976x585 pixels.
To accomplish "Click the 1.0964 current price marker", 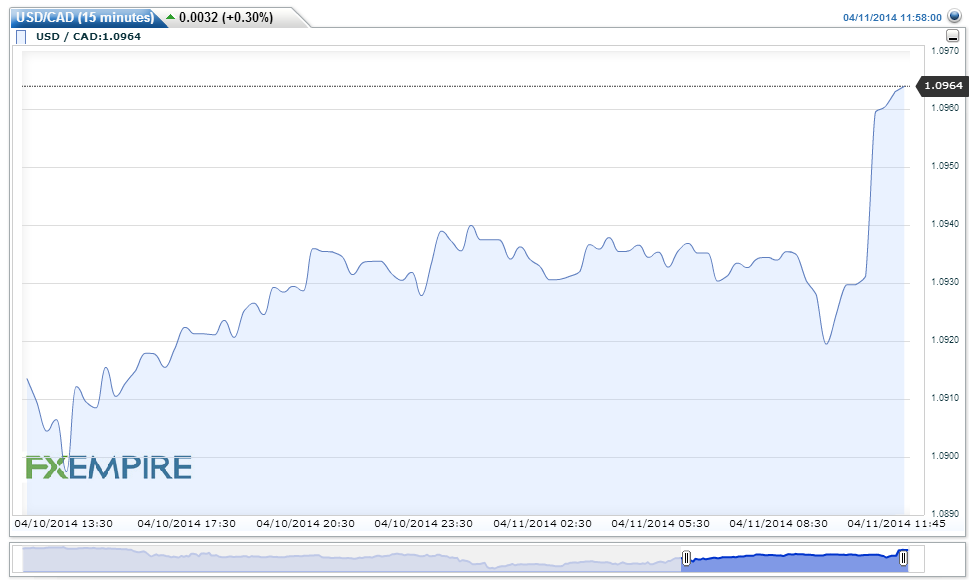I will tap(943, 86).
